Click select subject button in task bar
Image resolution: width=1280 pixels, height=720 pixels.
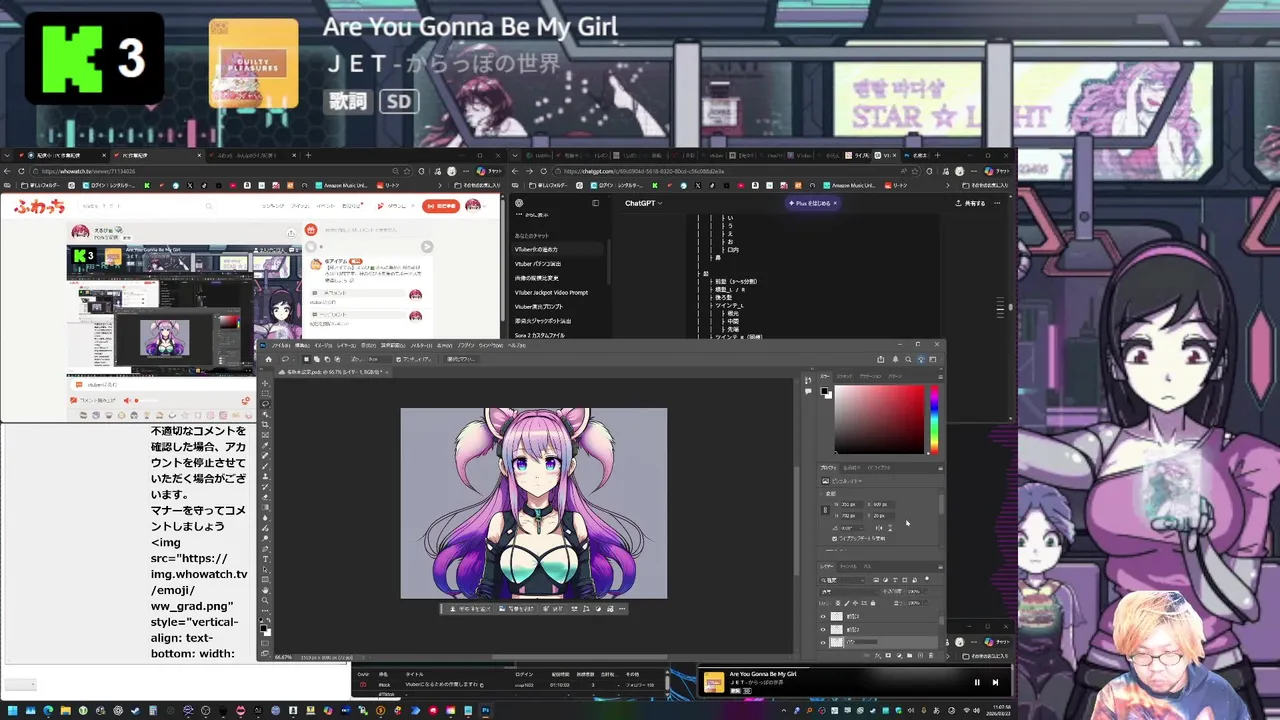pyautogui.click(x=470, y=609)
